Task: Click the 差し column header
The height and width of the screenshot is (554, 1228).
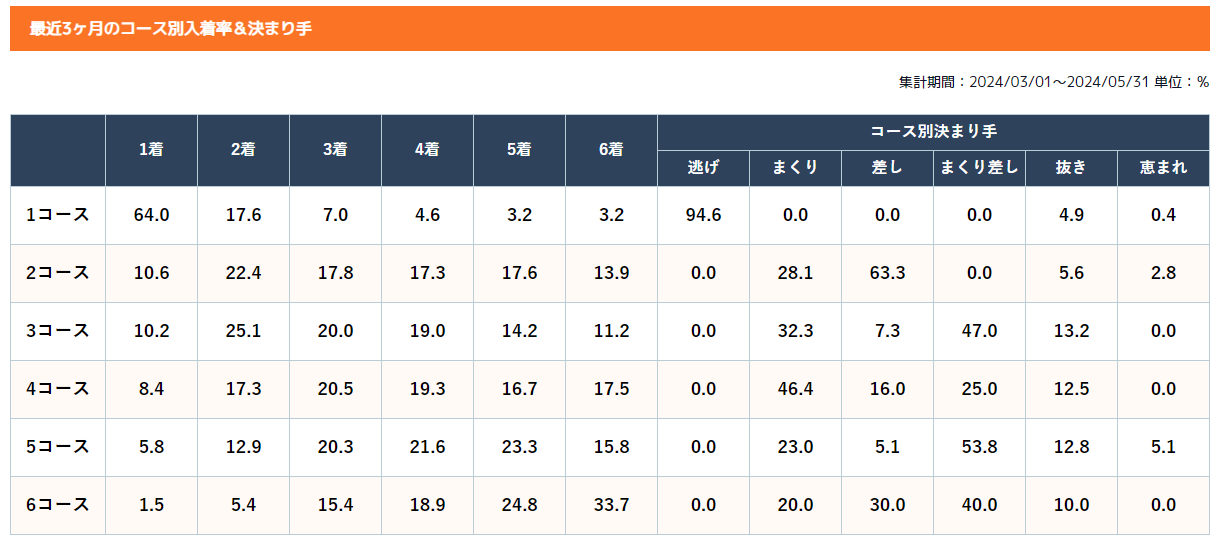Action: tap(887, 168)
